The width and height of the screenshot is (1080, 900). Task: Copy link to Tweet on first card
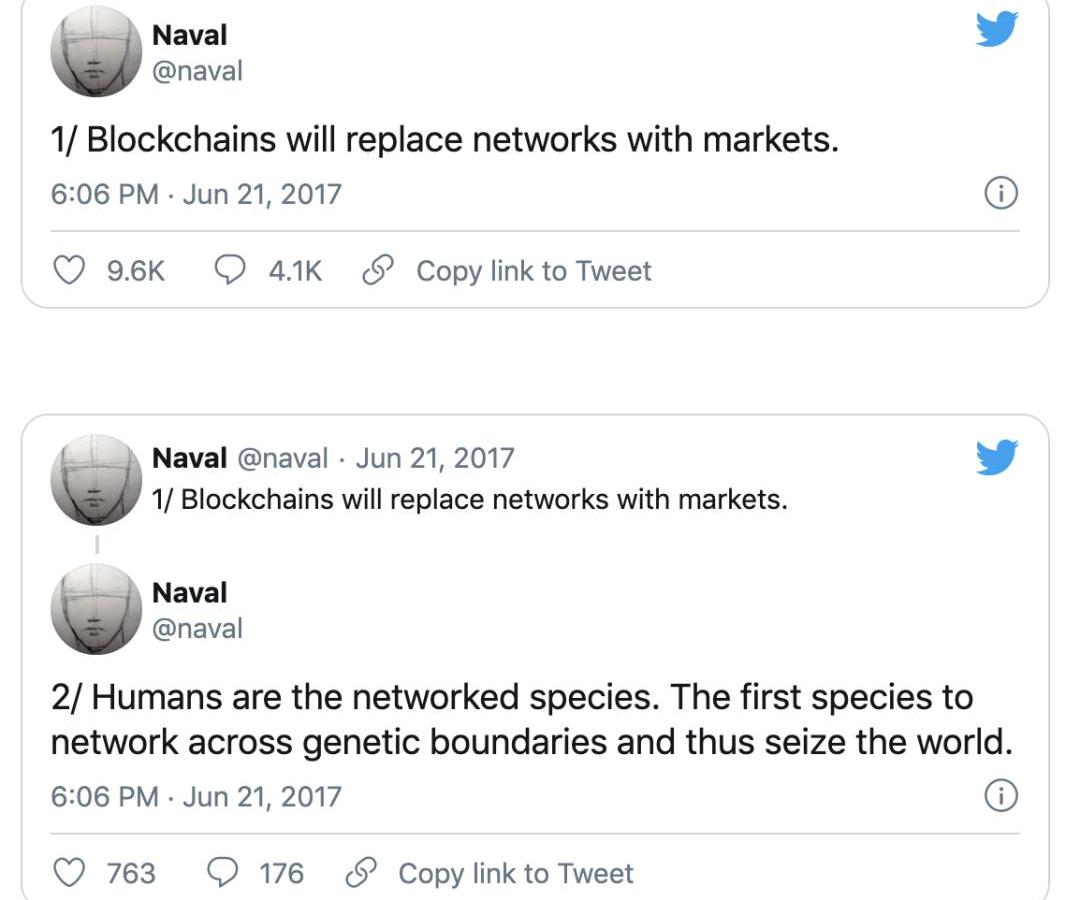click(x=533, y=271)
